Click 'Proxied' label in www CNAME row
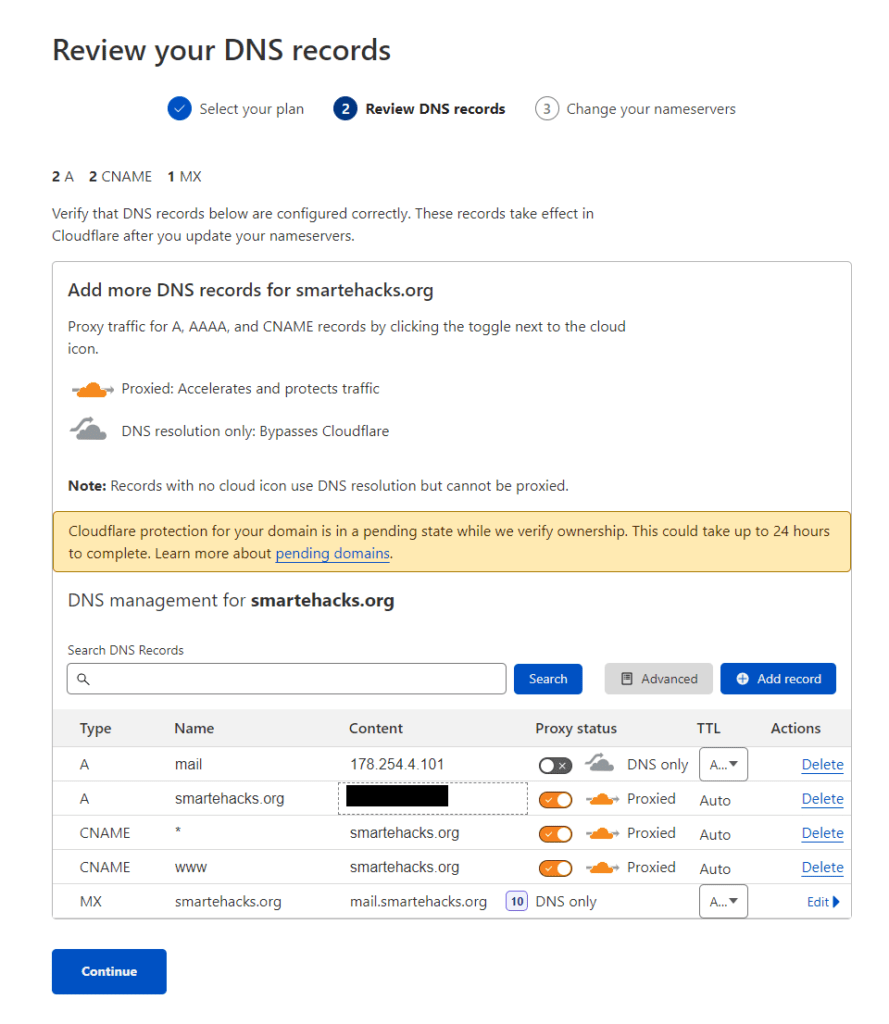 pyautogui.click(x=651, y=867)
